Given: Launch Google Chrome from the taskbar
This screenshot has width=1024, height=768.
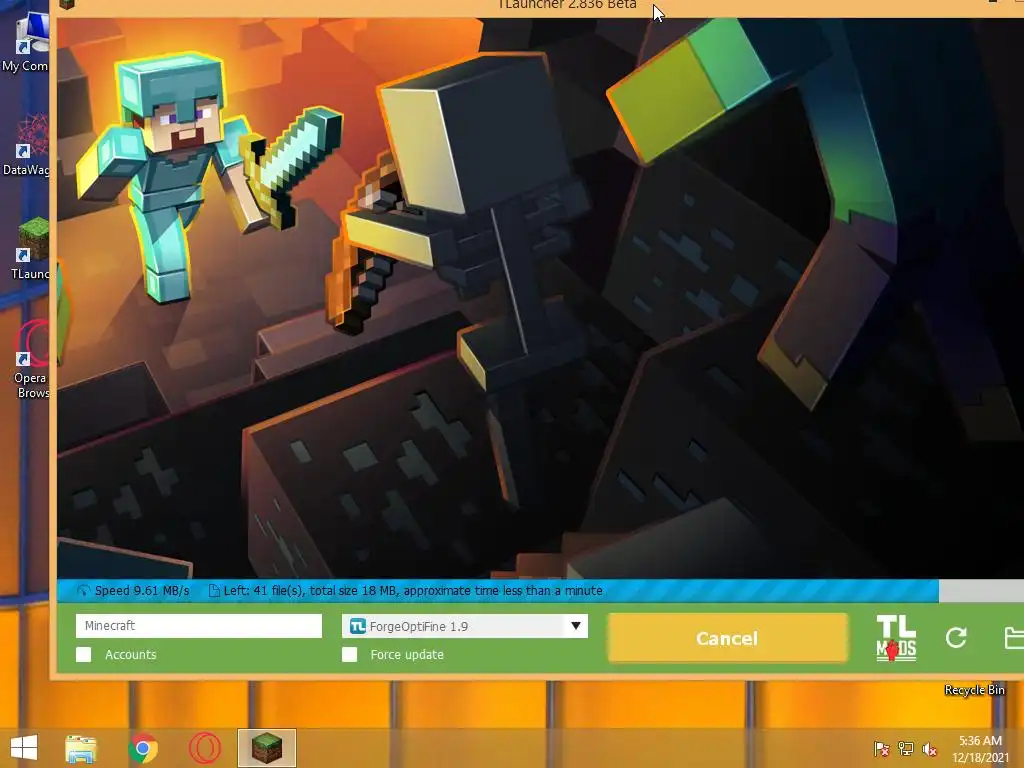Looking at the screenshot, I should tap(143, 748).
